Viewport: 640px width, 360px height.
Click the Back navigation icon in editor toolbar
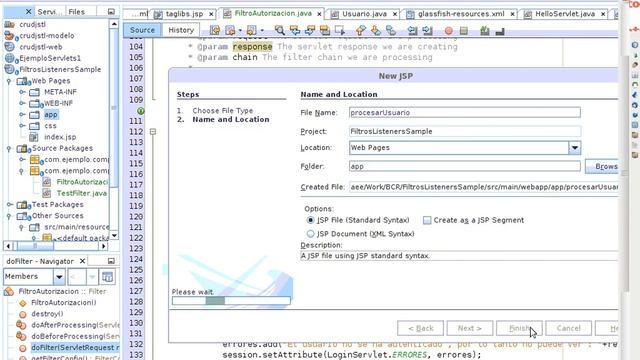230,30
